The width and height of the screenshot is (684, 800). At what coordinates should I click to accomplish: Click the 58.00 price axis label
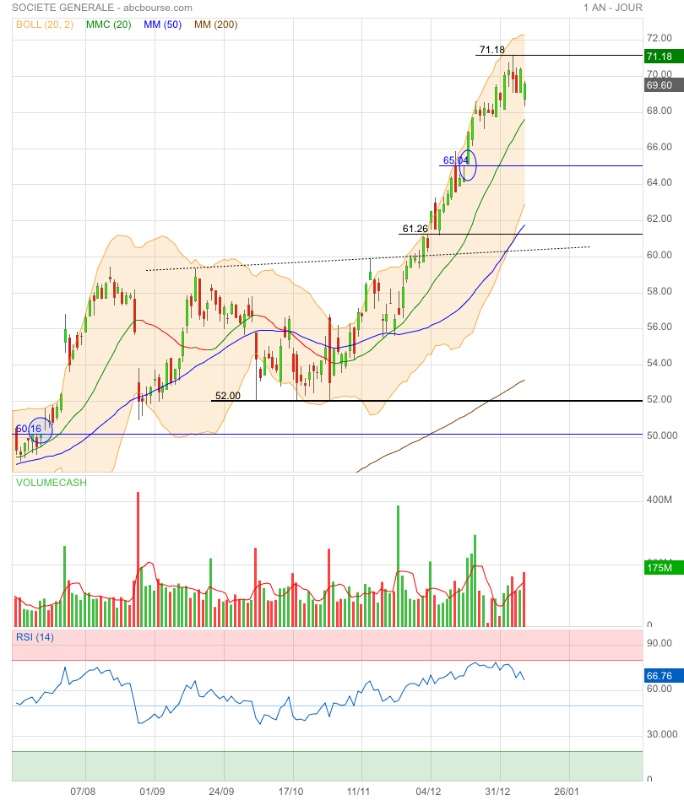659,291
